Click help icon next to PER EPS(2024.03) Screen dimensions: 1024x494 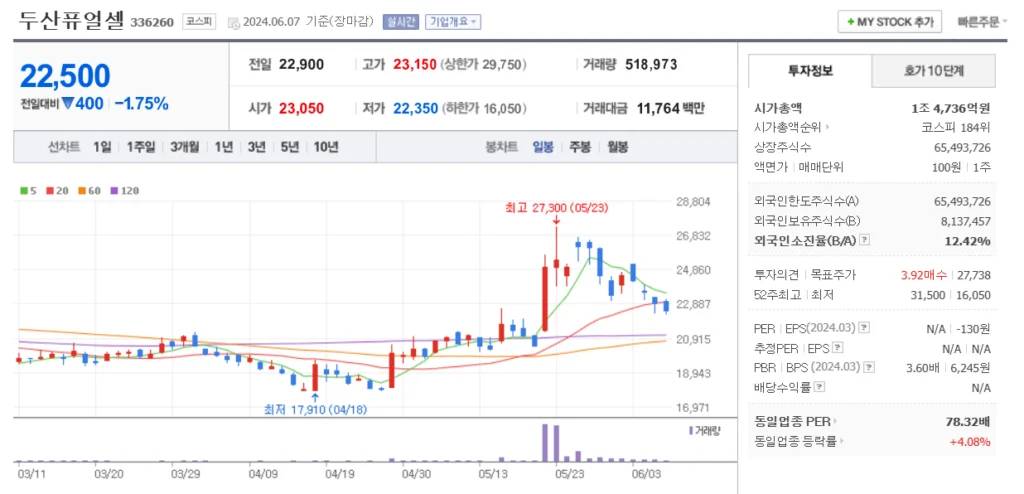864,329
